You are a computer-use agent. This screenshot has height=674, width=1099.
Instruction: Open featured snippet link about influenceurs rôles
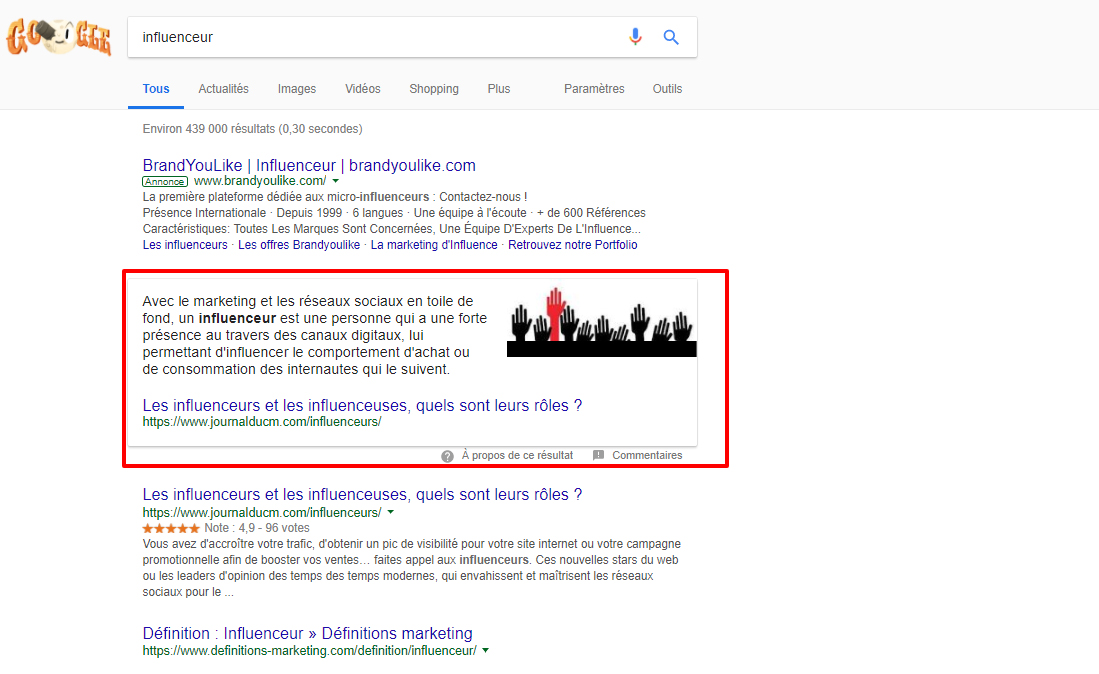(362, 405)
